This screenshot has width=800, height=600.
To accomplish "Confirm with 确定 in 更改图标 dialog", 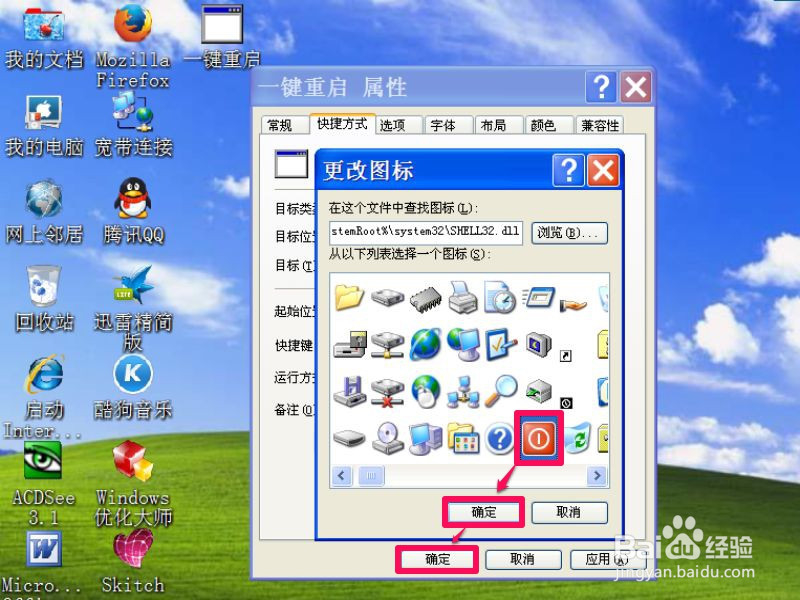I will 483,512.
